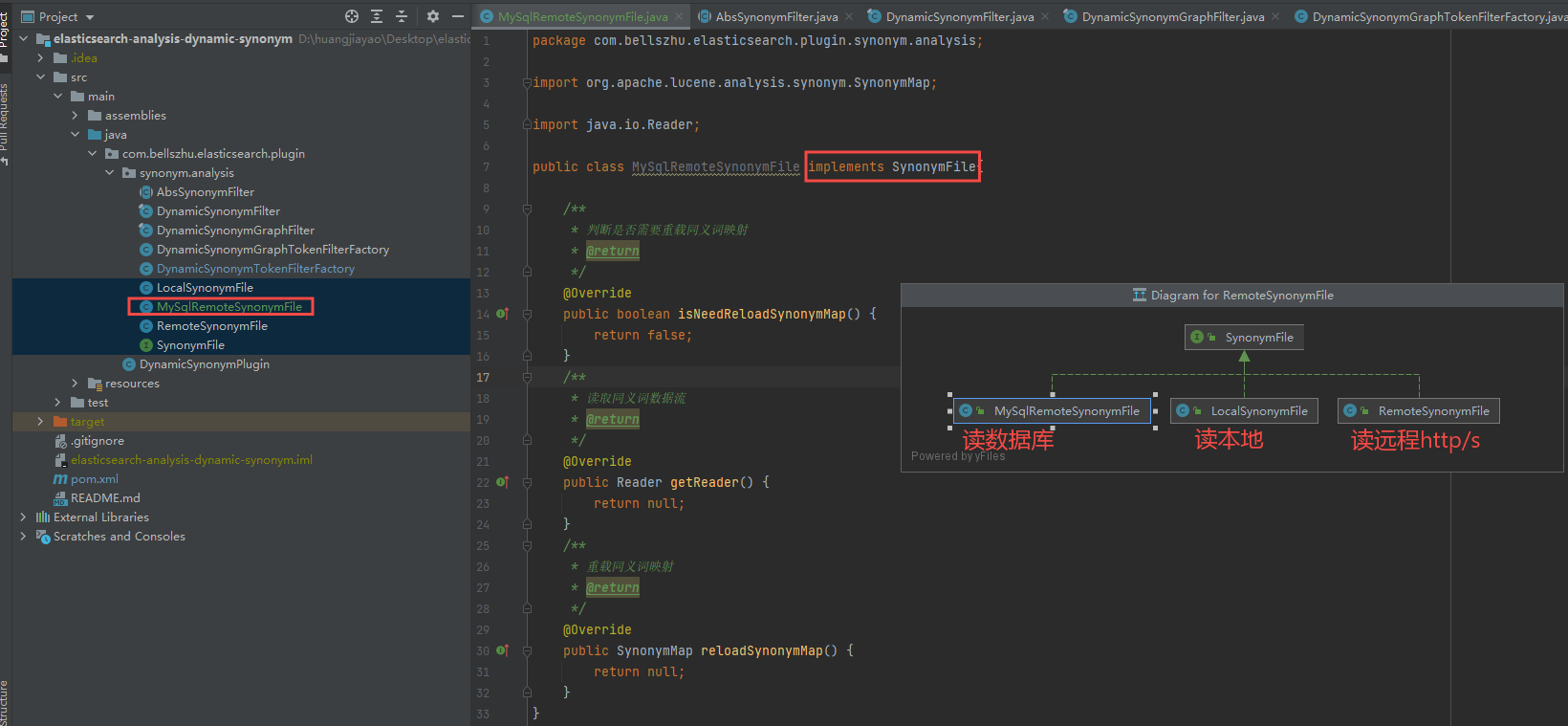Click implements gutter icon on line 22
The width and height of the screenshot is (1568, 726).
click(502, 482)
